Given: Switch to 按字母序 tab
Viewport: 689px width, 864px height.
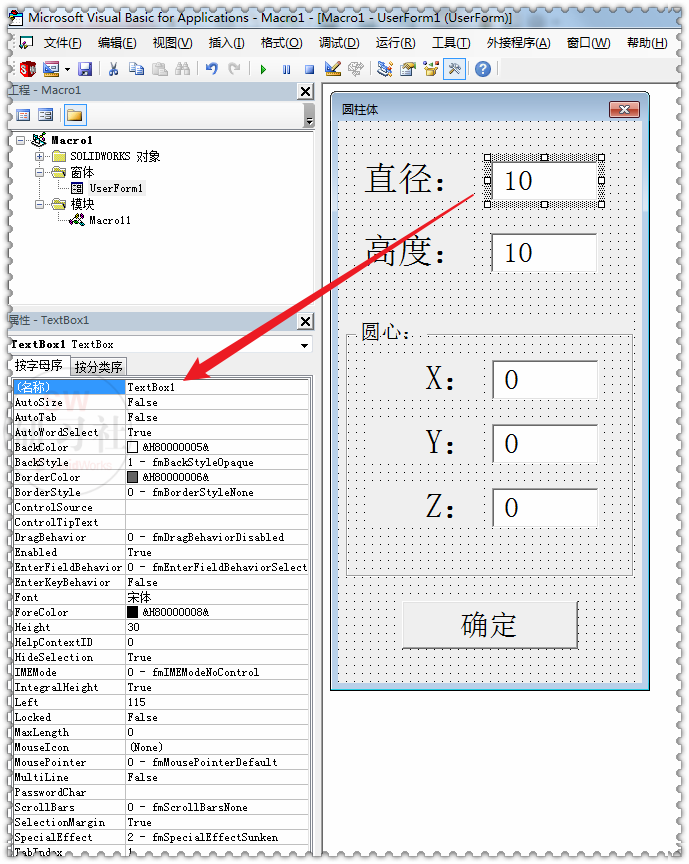Looking at the screenshot, I should (39, 365).
